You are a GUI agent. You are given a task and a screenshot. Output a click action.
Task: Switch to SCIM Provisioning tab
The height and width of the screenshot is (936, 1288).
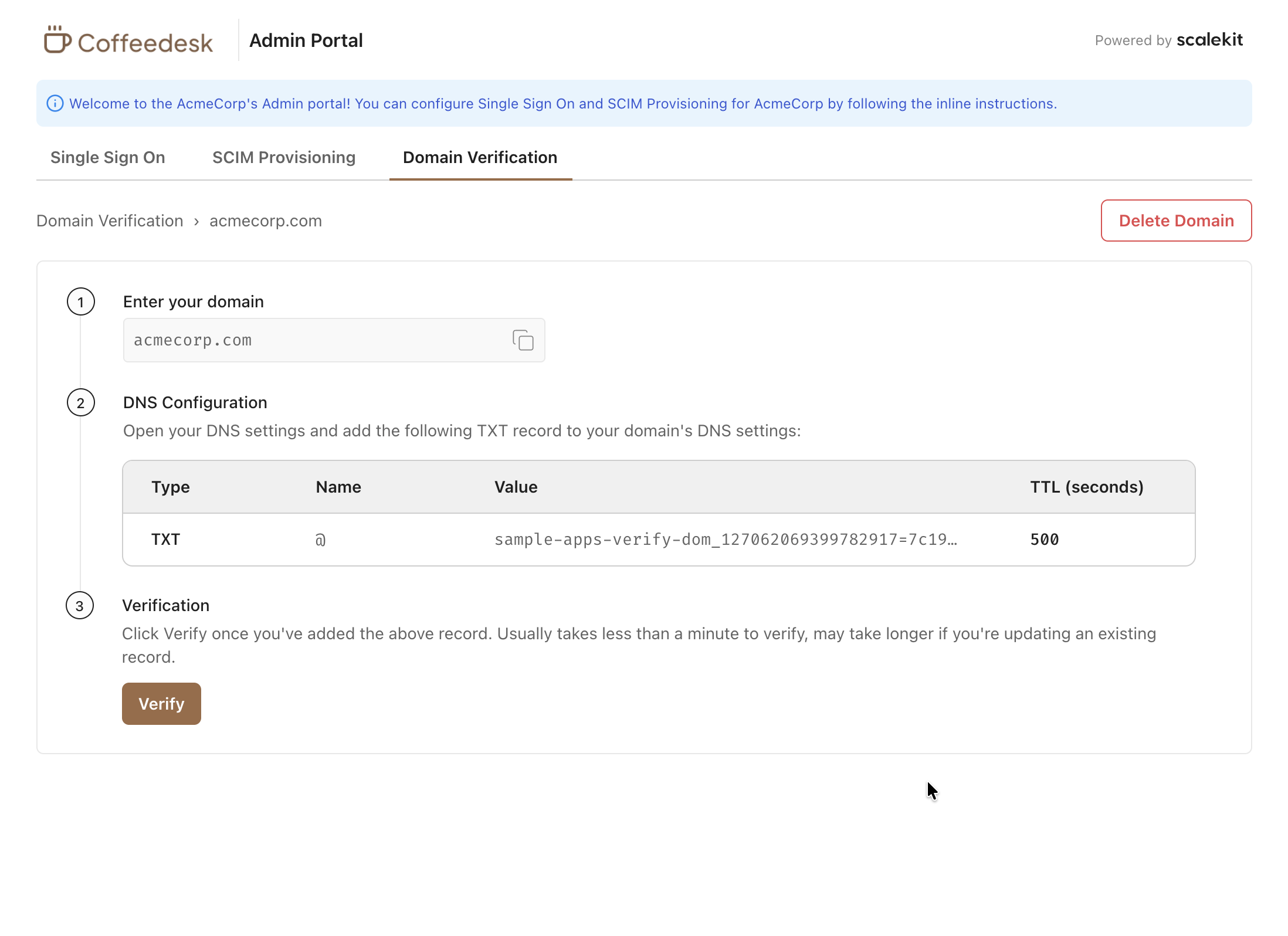click(284, 158)
